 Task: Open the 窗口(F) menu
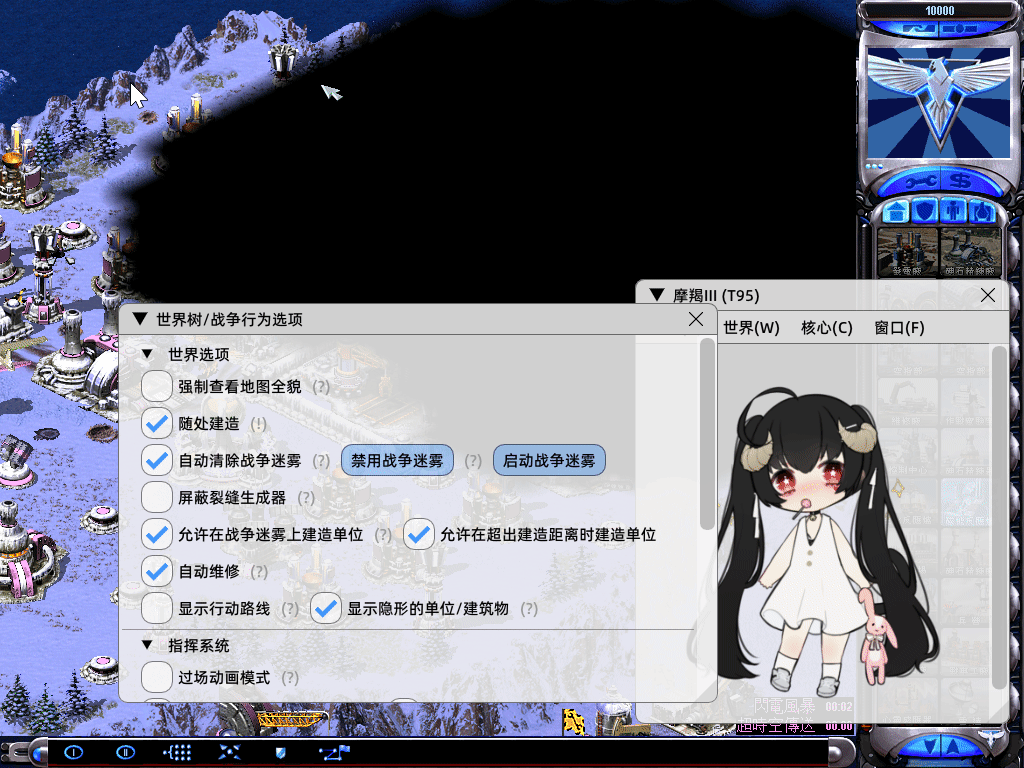(899, 328)
